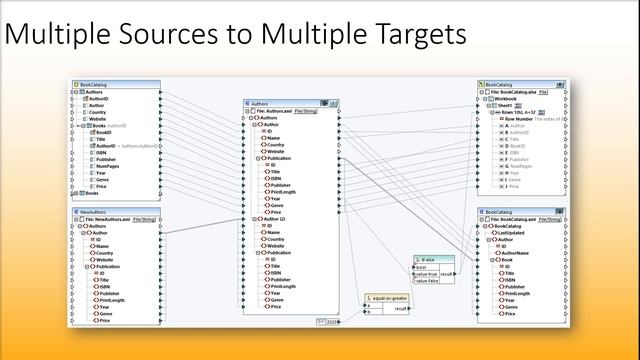Select NumPages column in BookCatalog database
The image size is (640, 360).
pyautogui.click(x=108, y=166)
